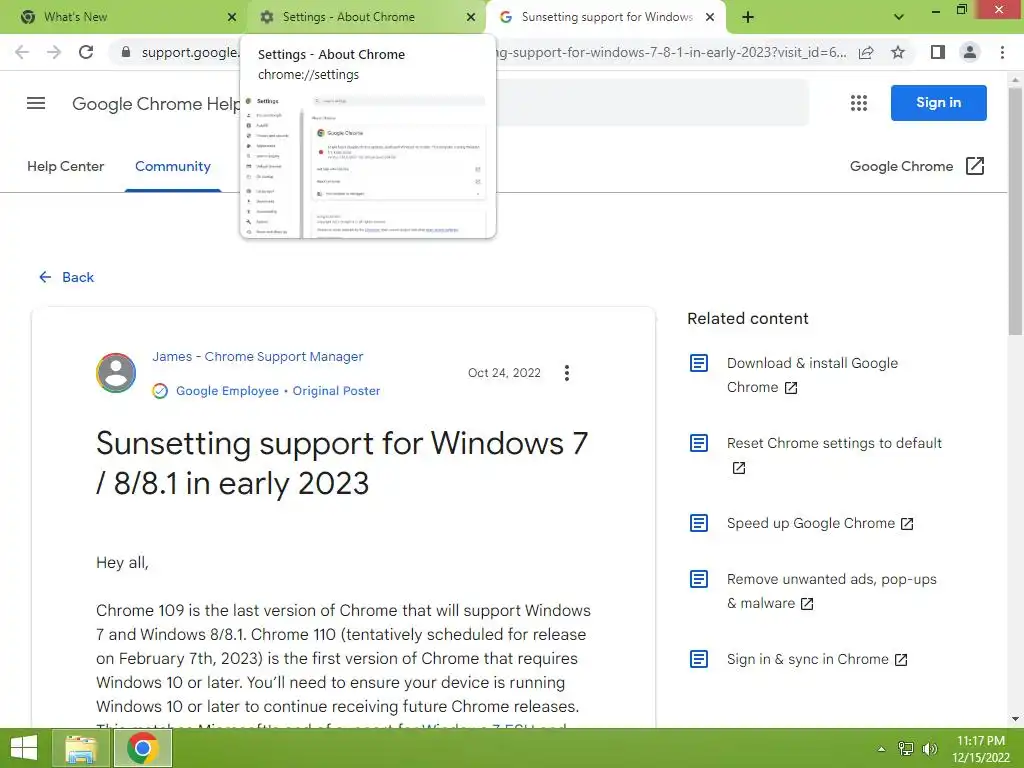Open a new browser tab

pyautogui.click(x=748, y=17)
